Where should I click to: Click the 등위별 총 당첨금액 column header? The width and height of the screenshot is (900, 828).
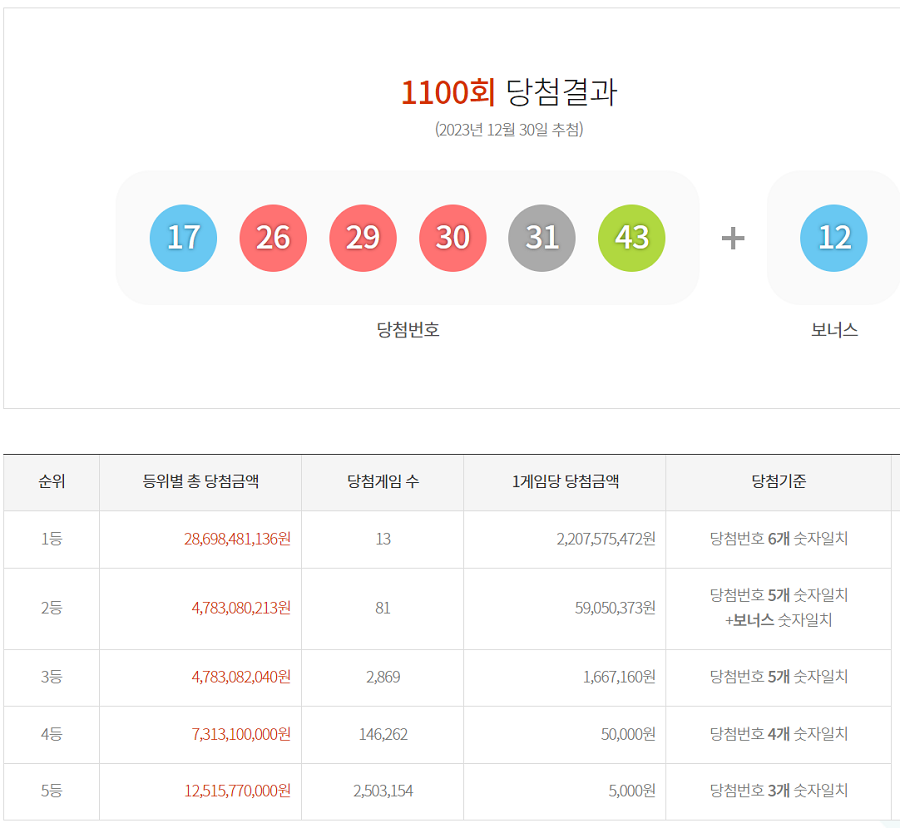[201, 482]
